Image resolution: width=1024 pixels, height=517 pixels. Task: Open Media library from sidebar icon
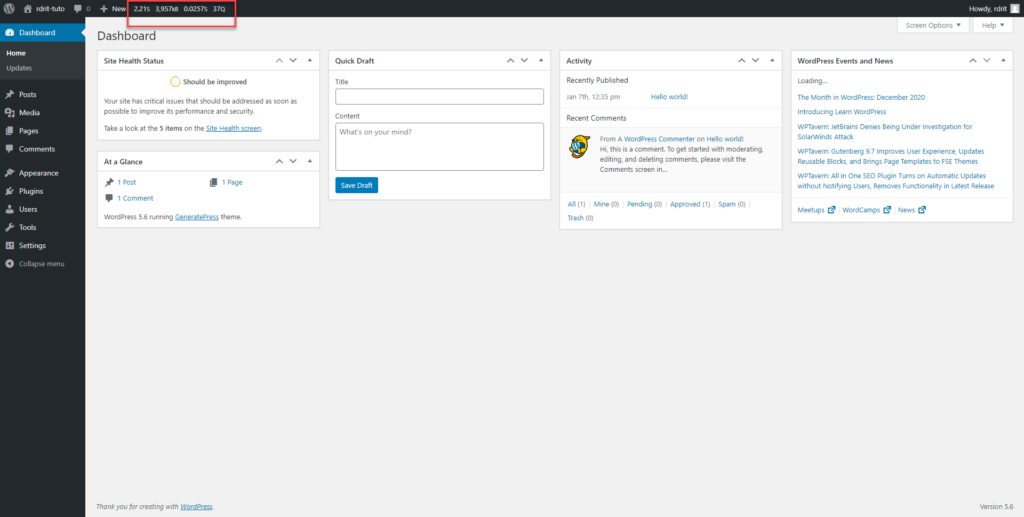(10, 112)
